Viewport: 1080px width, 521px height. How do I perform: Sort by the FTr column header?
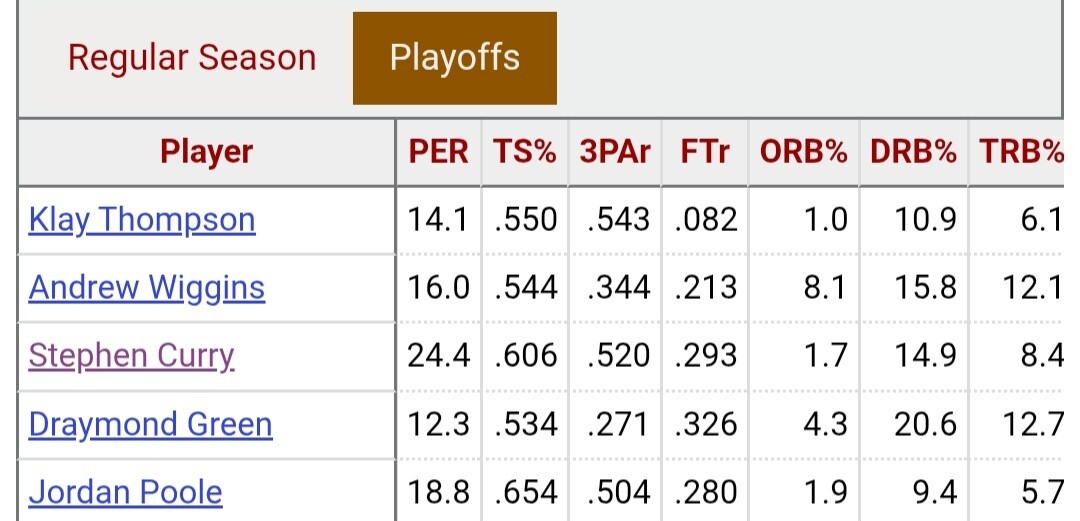coord(705,152)
